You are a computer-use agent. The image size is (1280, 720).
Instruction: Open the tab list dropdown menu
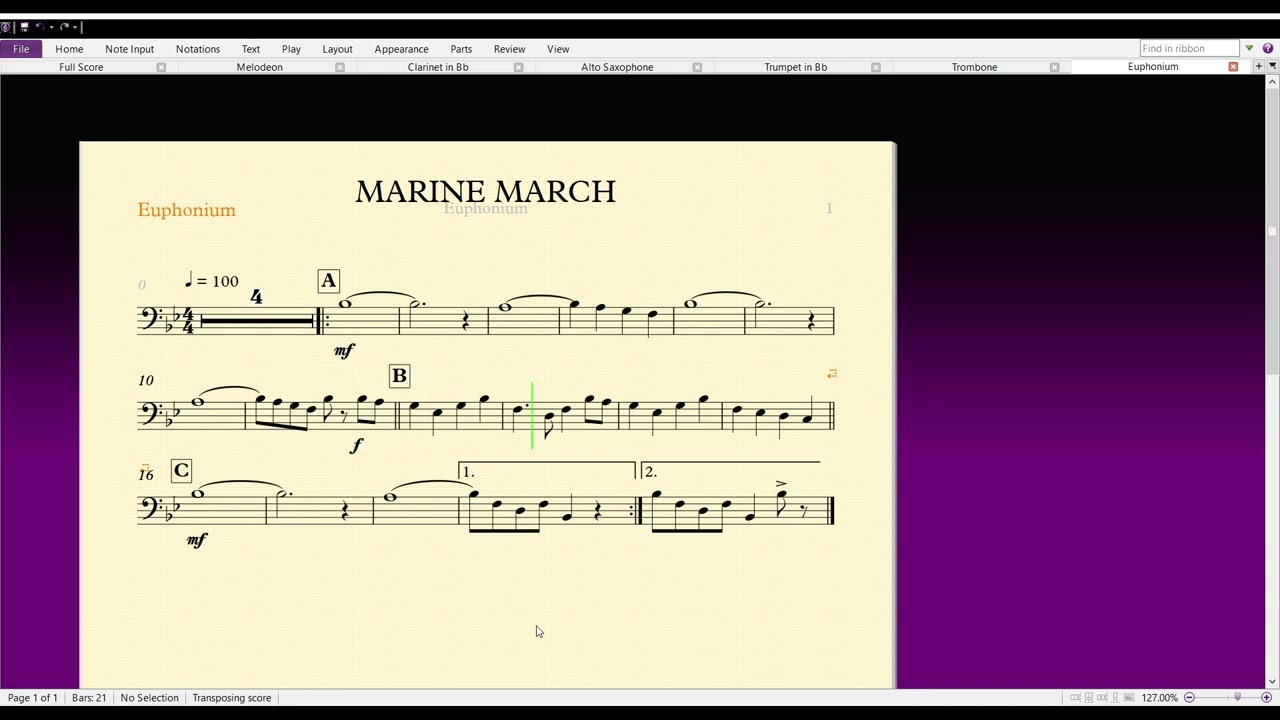pos(1272,66)
